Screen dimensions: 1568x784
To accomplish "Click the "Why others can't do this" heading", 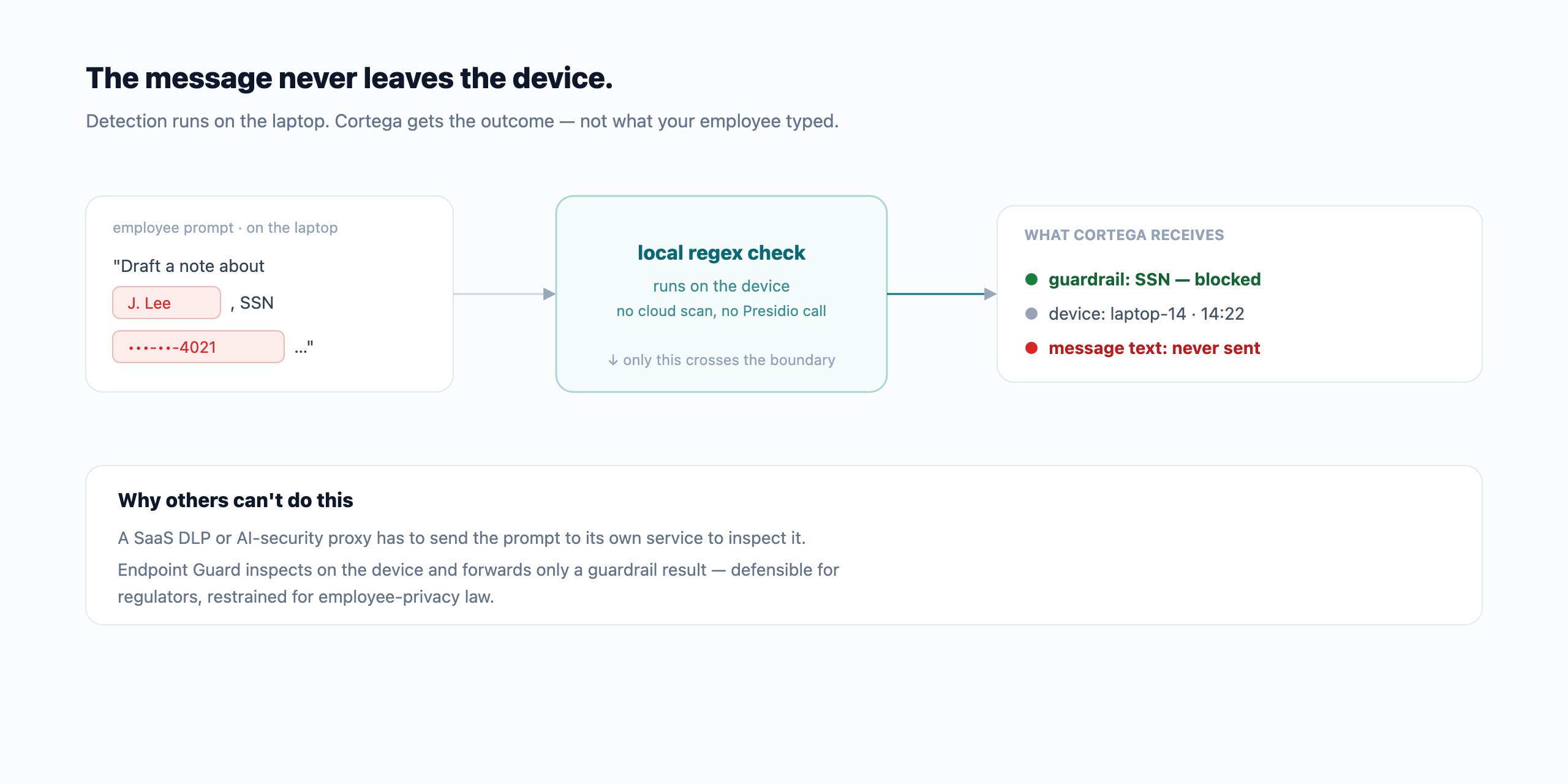I will 235,500.
